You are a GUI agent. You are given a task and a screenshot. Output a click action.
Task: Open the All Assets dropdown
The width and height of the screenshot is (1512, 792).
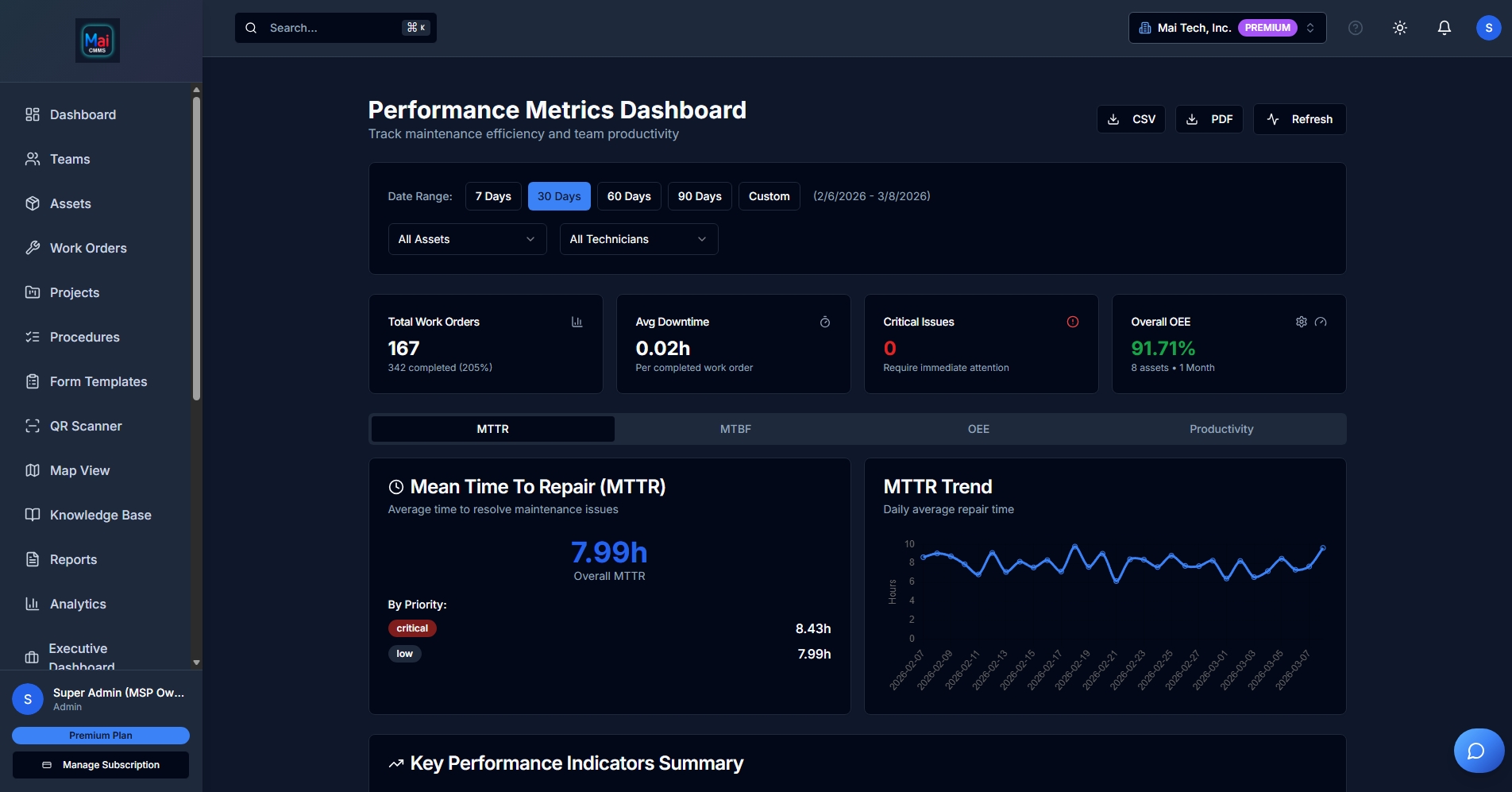466,239
